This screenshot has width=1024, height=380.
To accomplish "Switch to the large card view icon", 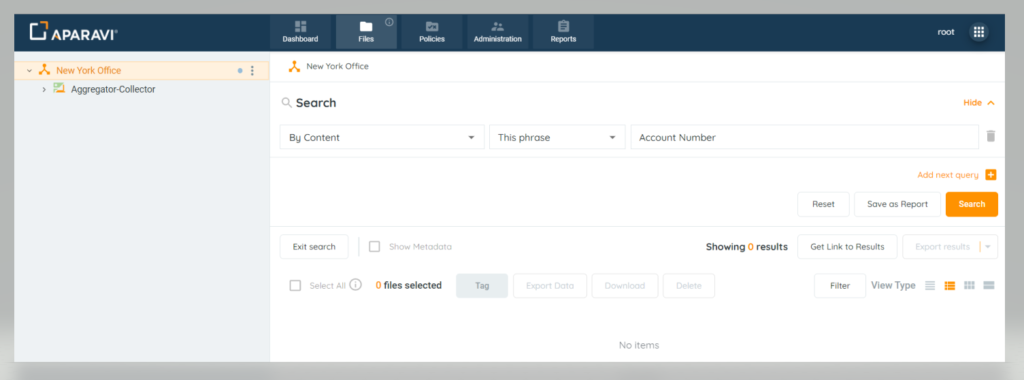I will pyautogui.click(x=989, y=285).
